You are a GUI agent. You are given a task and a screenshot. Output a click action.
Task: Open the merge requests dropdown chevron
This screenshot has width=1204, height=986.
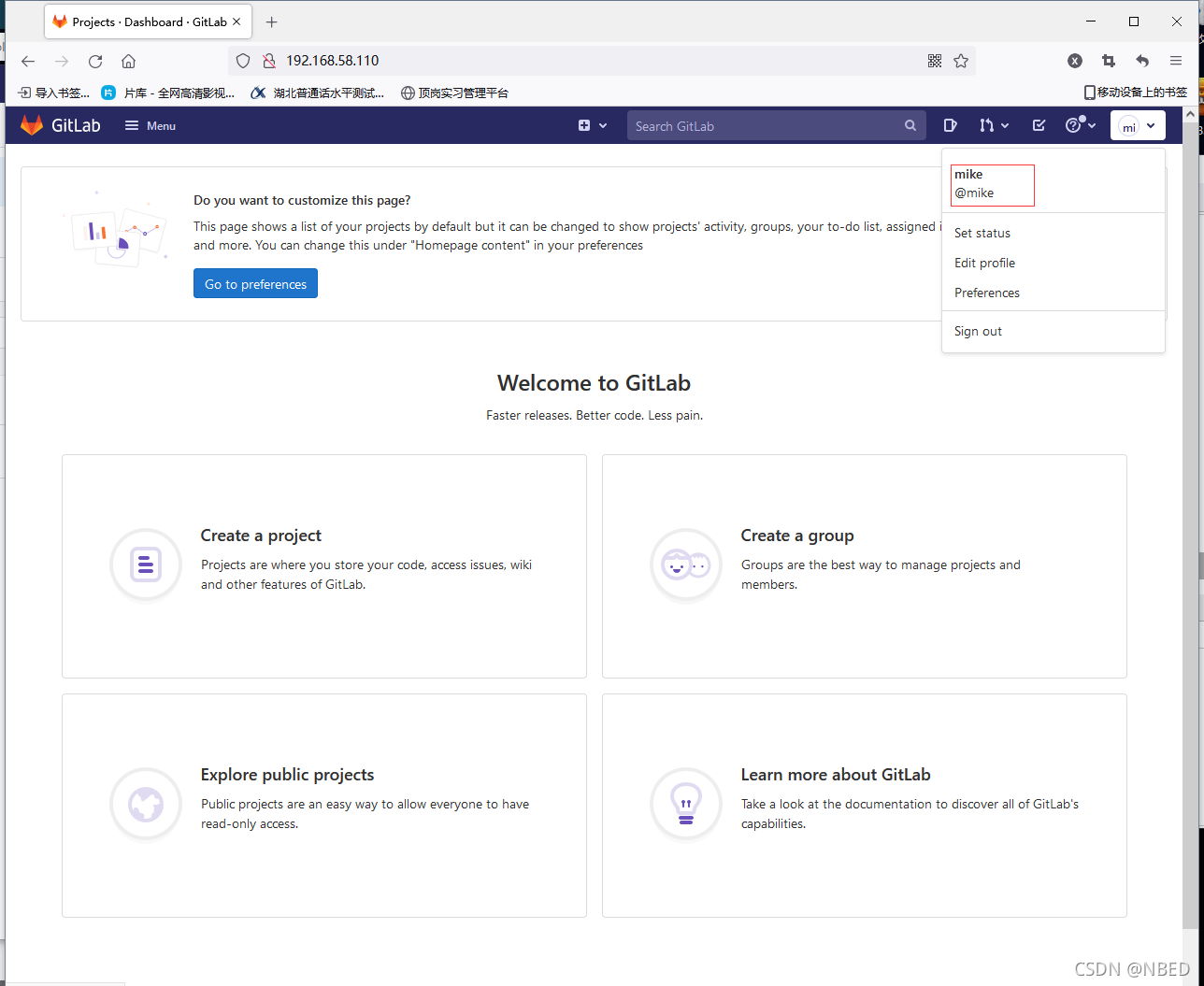pyautogui.click(x=1006, y=126)
